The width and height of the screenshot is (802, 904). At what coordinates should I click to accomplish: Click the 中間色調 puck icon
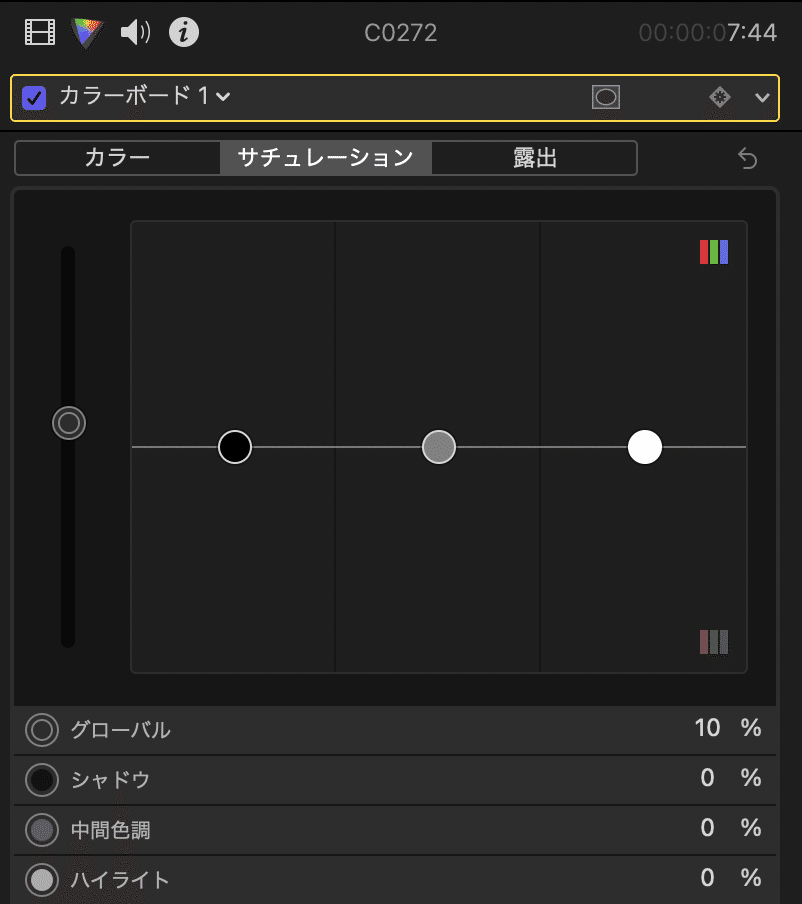coord(42,829)
